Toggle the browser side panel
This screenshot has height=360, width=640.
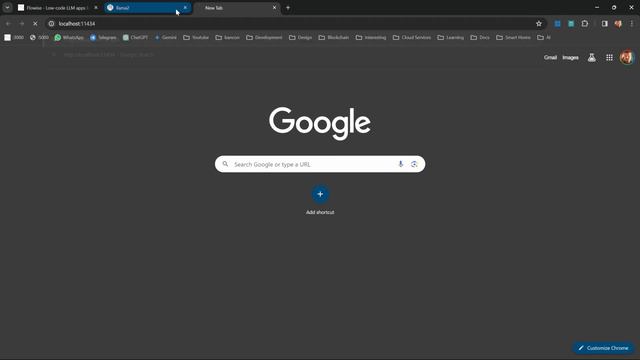tap(604, 24)
